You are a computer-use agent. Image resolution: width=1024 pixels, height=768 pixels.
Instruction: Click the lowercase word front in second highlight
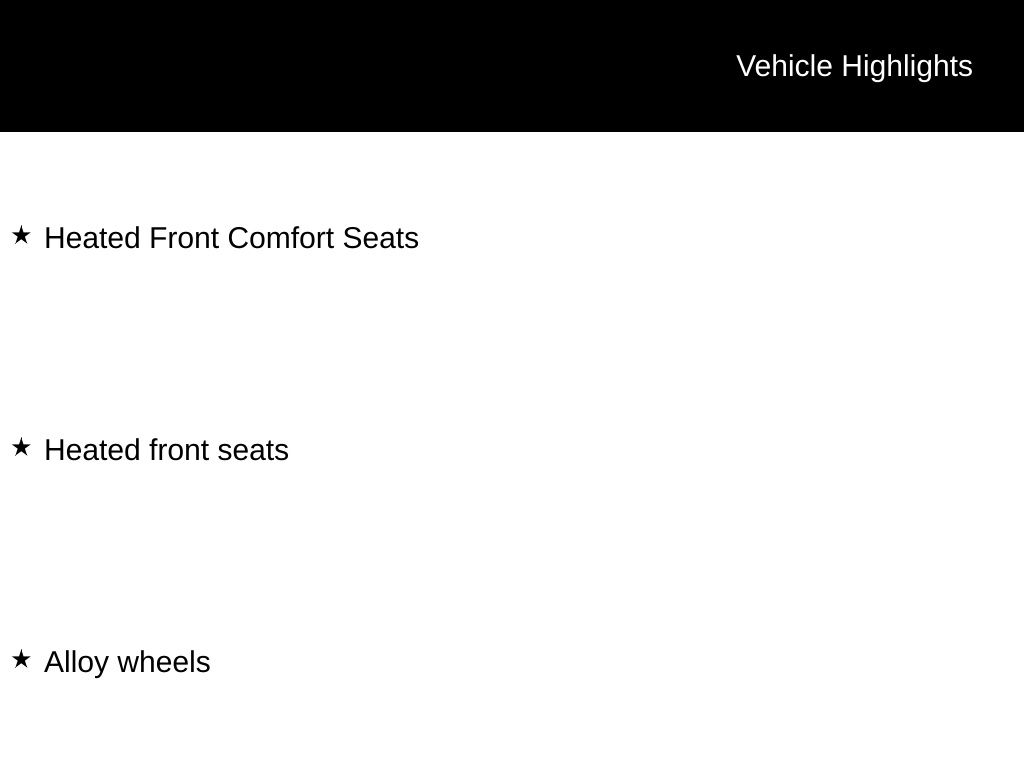click(x=179, y=451)
